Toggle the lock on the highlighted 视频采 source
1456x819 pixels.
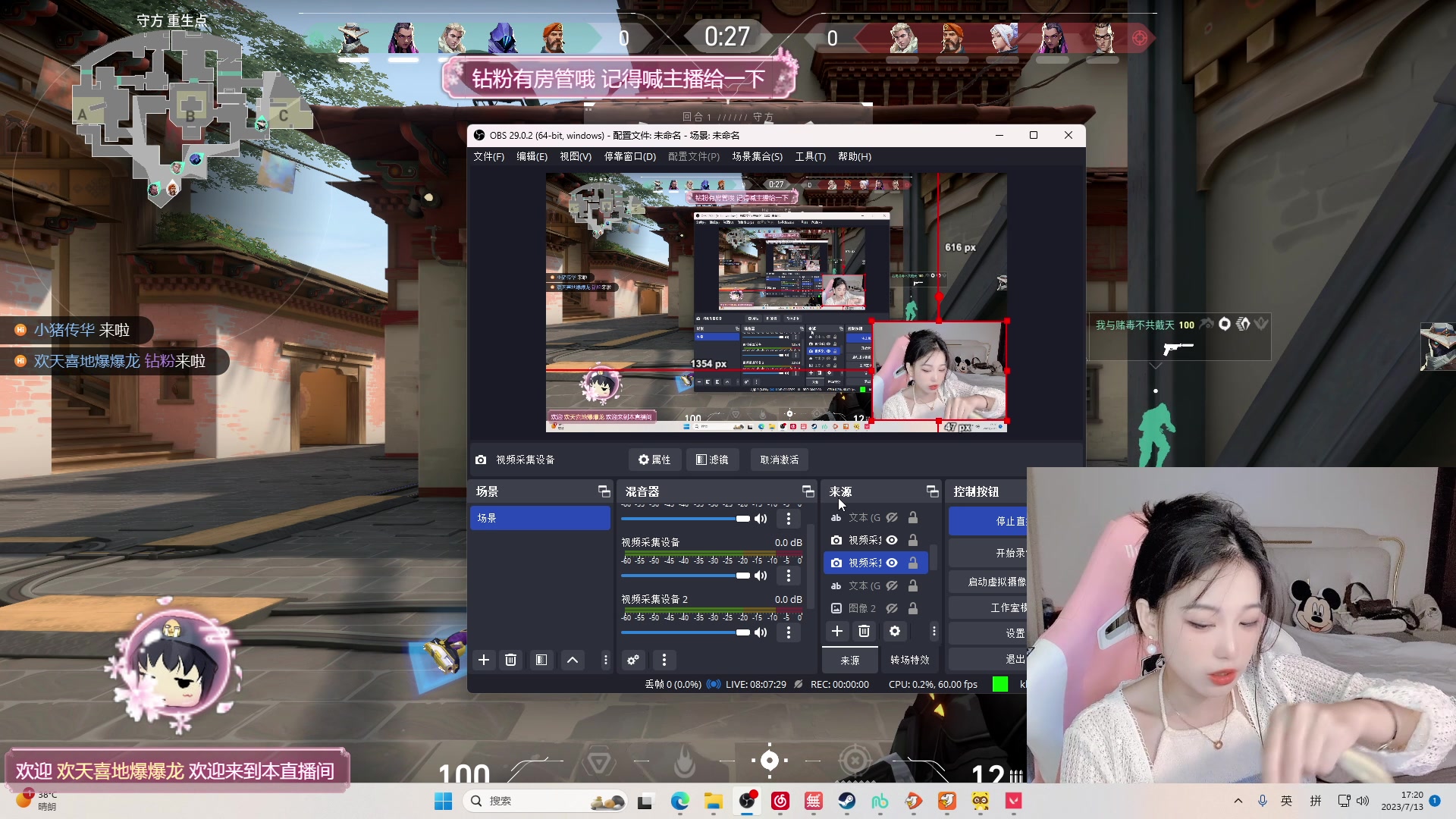tap(913, 563)
